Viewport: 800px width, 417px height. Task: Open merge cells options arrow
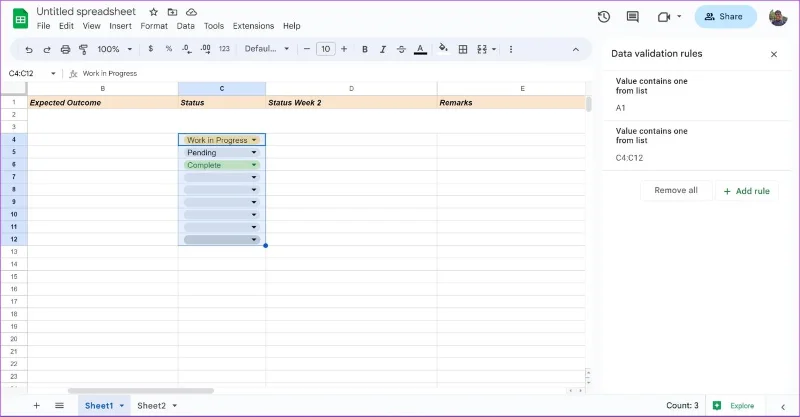point(494,49)
